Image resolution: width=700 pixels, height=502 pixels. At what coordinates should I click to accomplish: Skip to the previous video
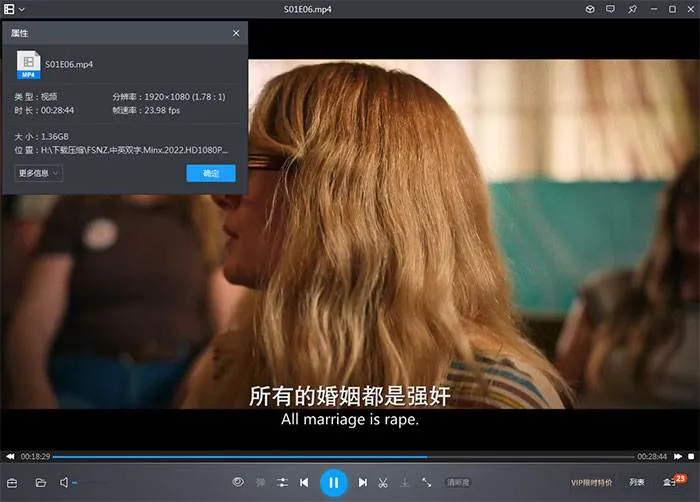pos(304,482)
